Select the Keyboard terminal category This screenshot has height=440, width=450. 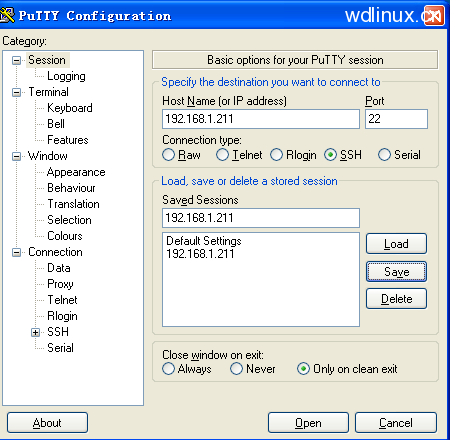(70, 108)
